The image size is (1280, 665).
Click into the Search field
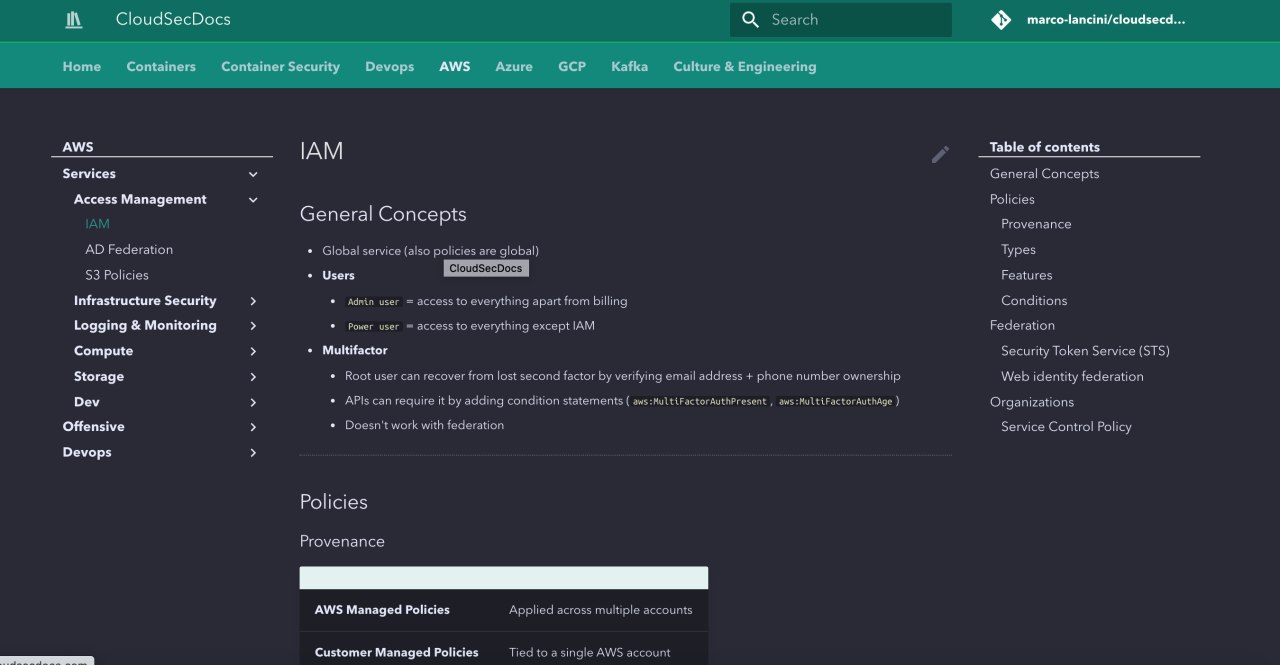(841, 19)
